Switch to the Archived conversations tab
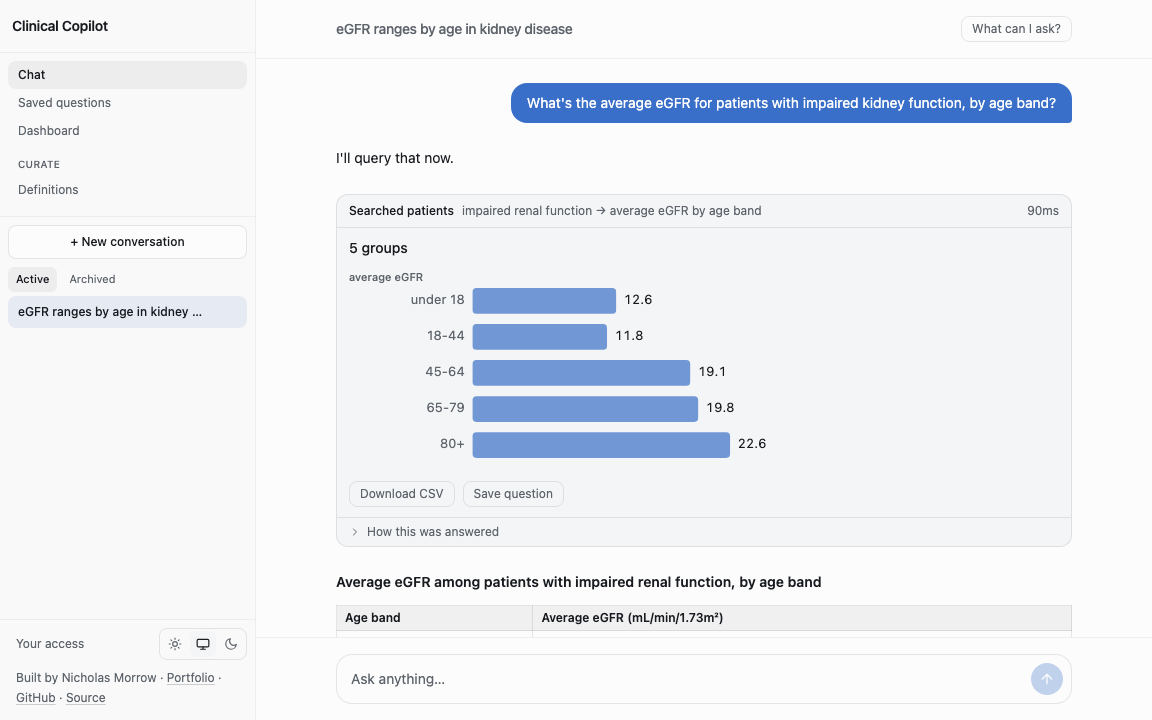Viewport: 1152px width, 720px height. (x=92, y=279)
